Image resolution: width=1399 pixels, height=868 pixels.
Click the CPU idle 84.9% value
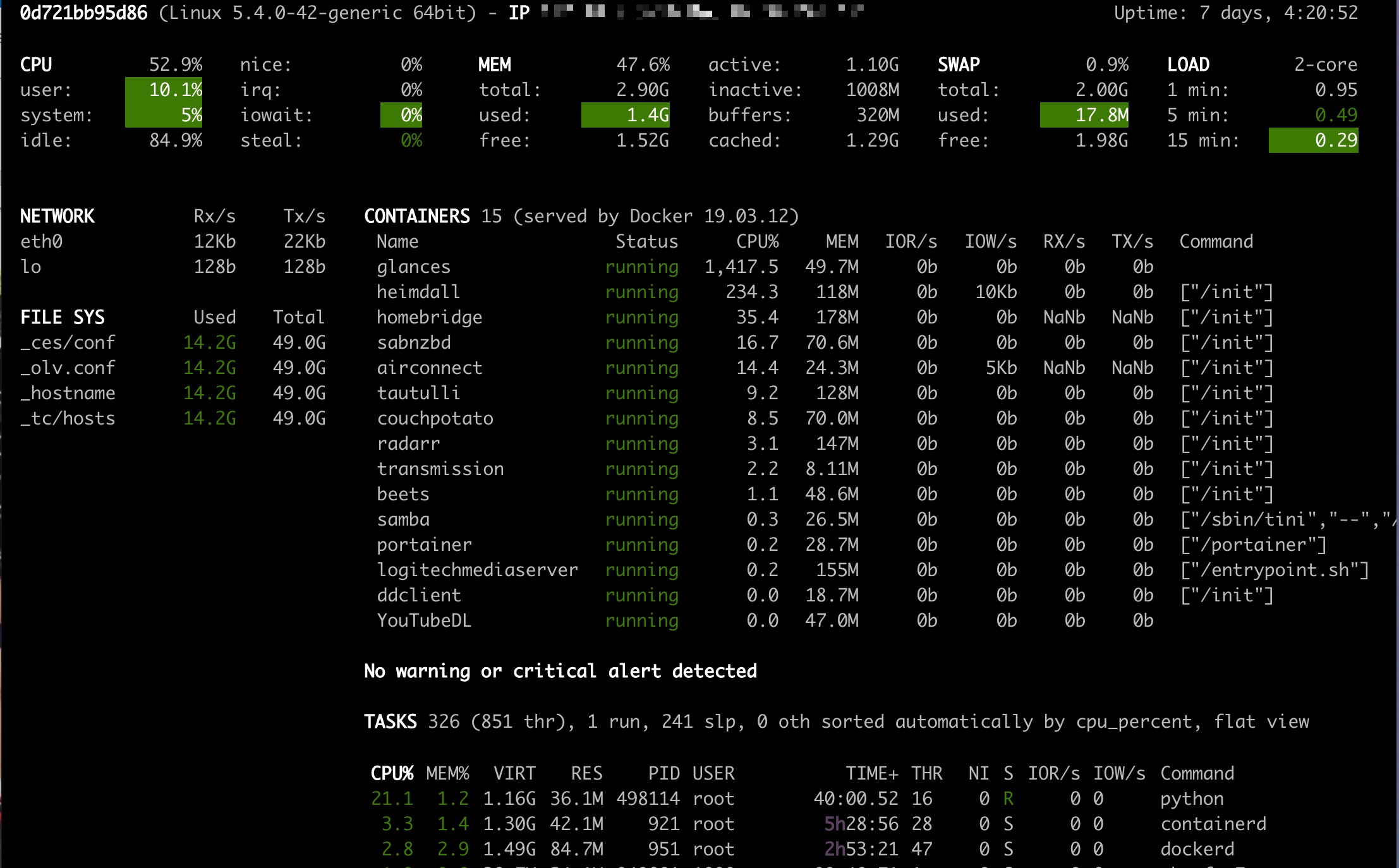[x=176, y=140]
